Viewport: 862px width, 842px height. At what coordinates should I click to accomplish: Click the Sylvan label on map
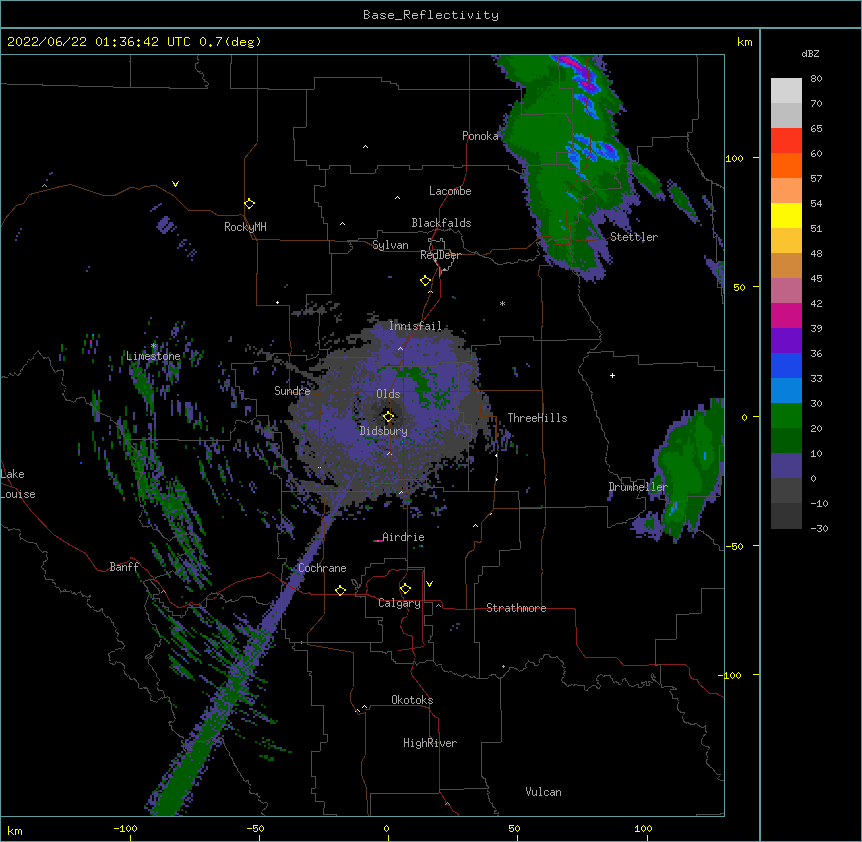click(x=390, y=245)
